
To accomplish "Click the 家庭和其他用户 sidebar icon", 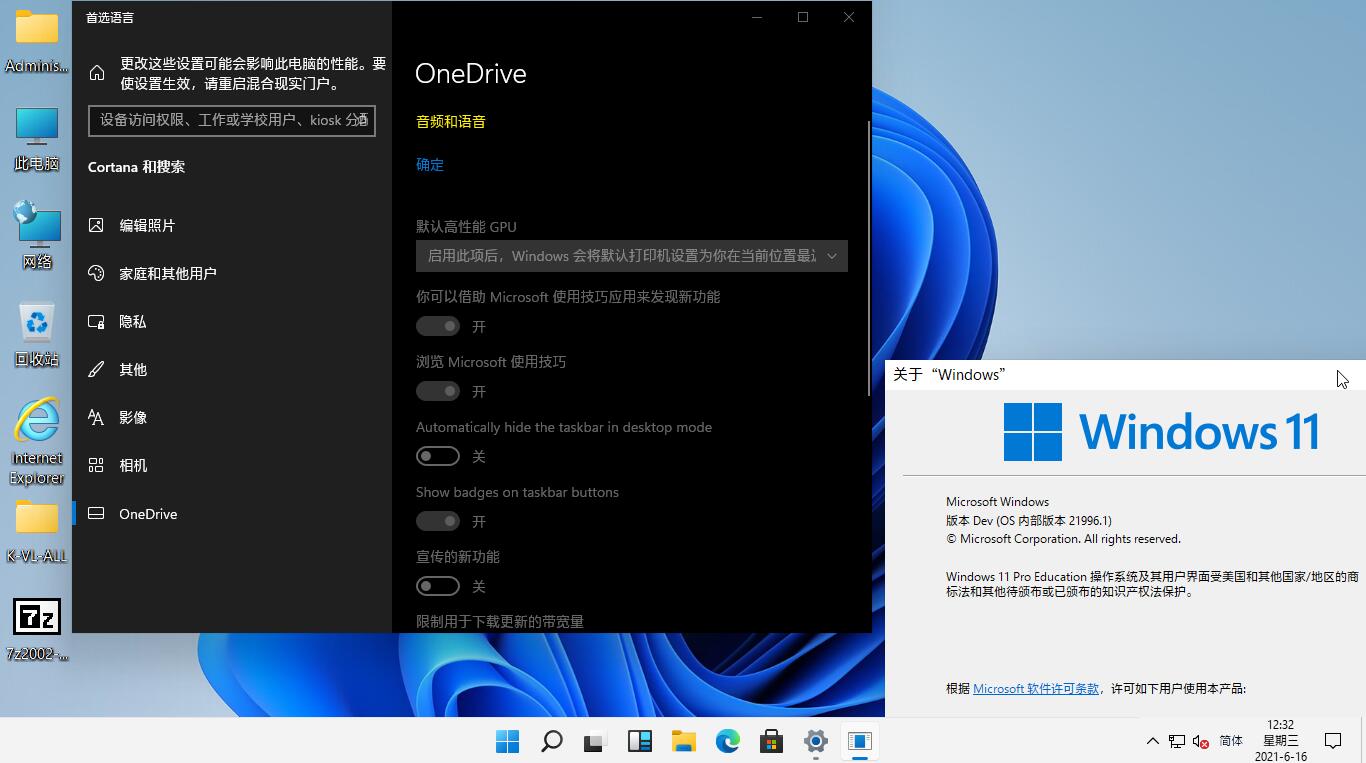I will [x=96, y=273].
